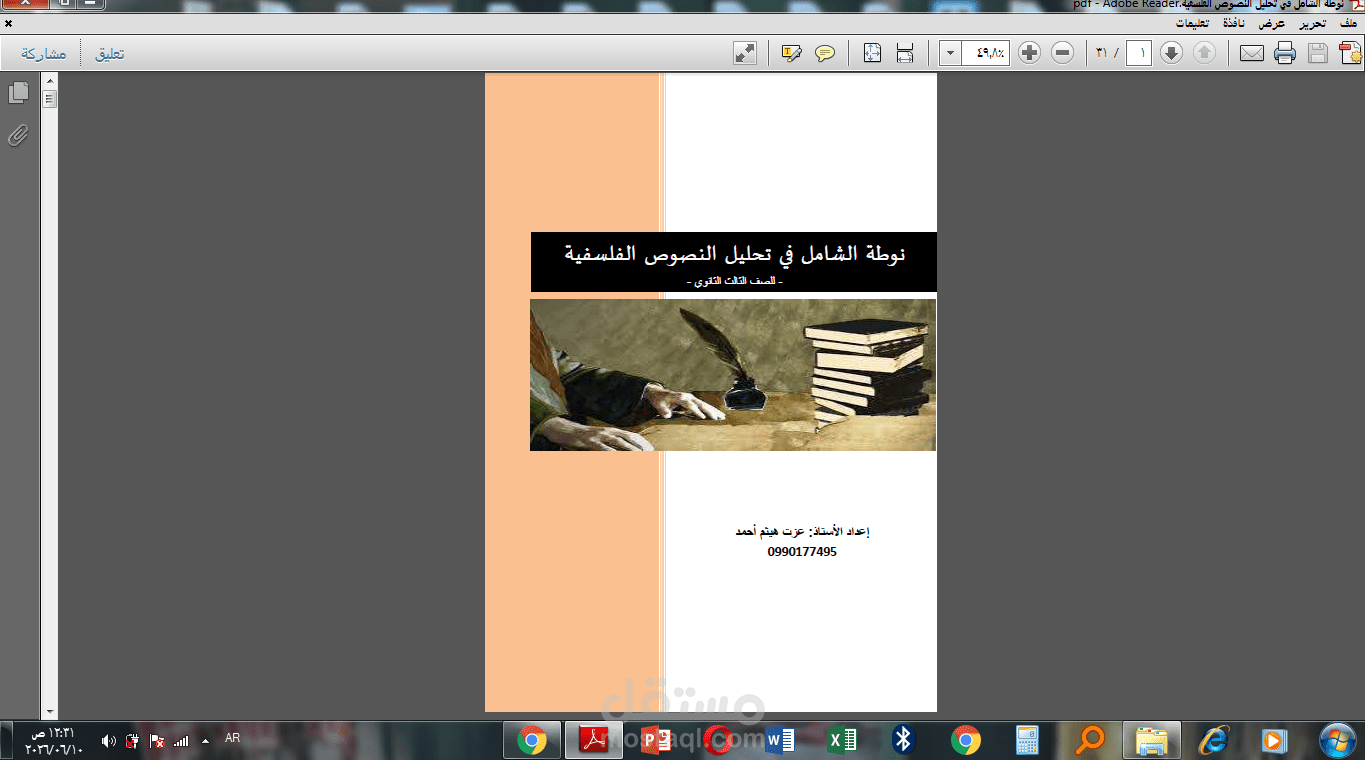Open Chrome icon beside Adobe Reader

(x=532, y=740)
